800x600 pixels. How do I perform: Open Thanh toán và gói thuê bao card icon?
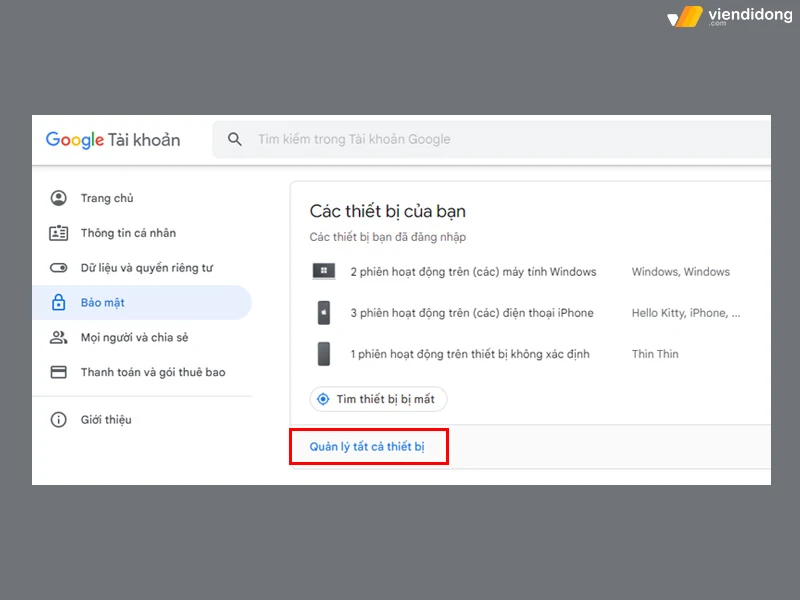pos(60,371)
